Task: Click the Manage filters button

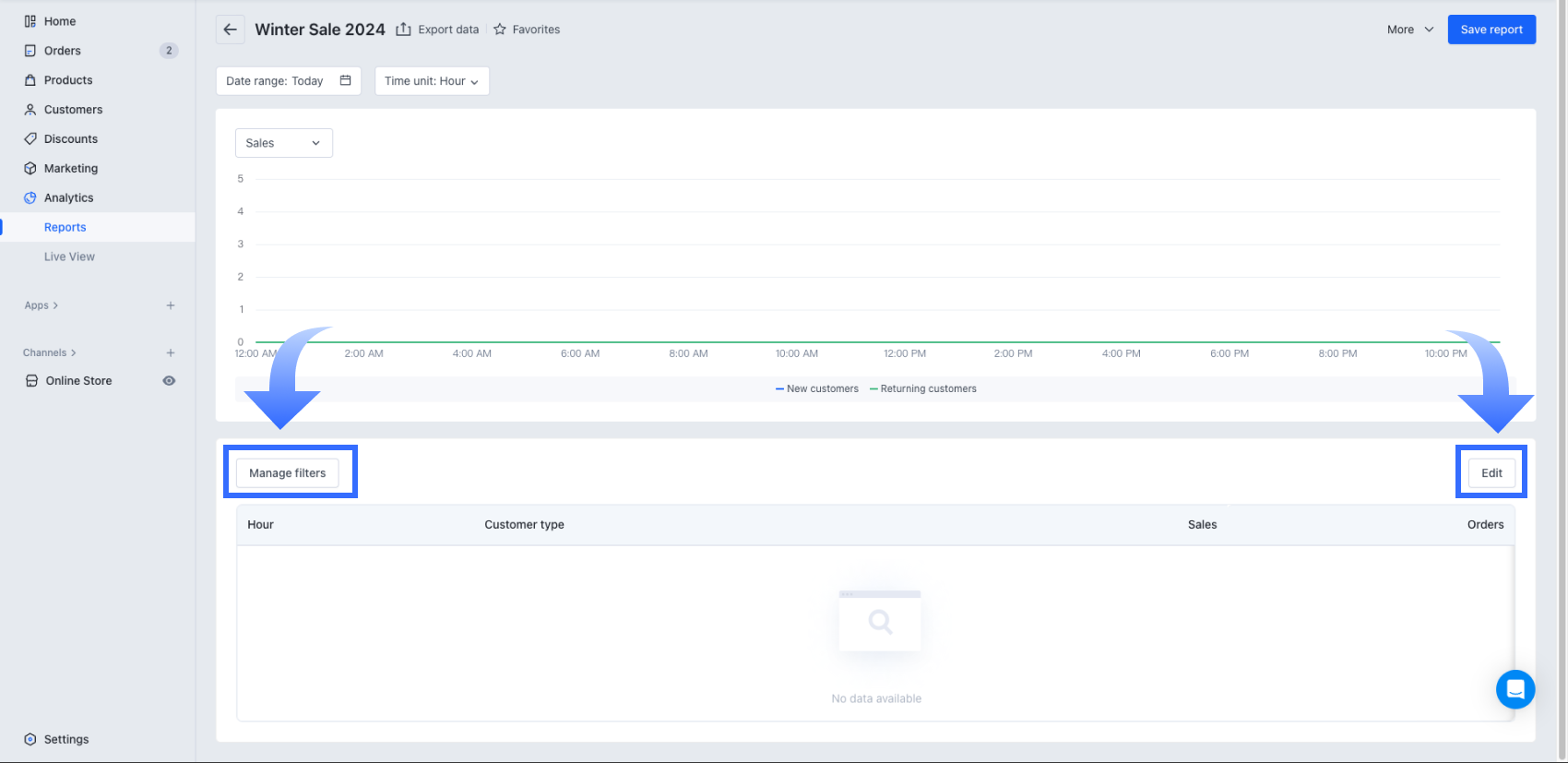Action: click(288, 473)
